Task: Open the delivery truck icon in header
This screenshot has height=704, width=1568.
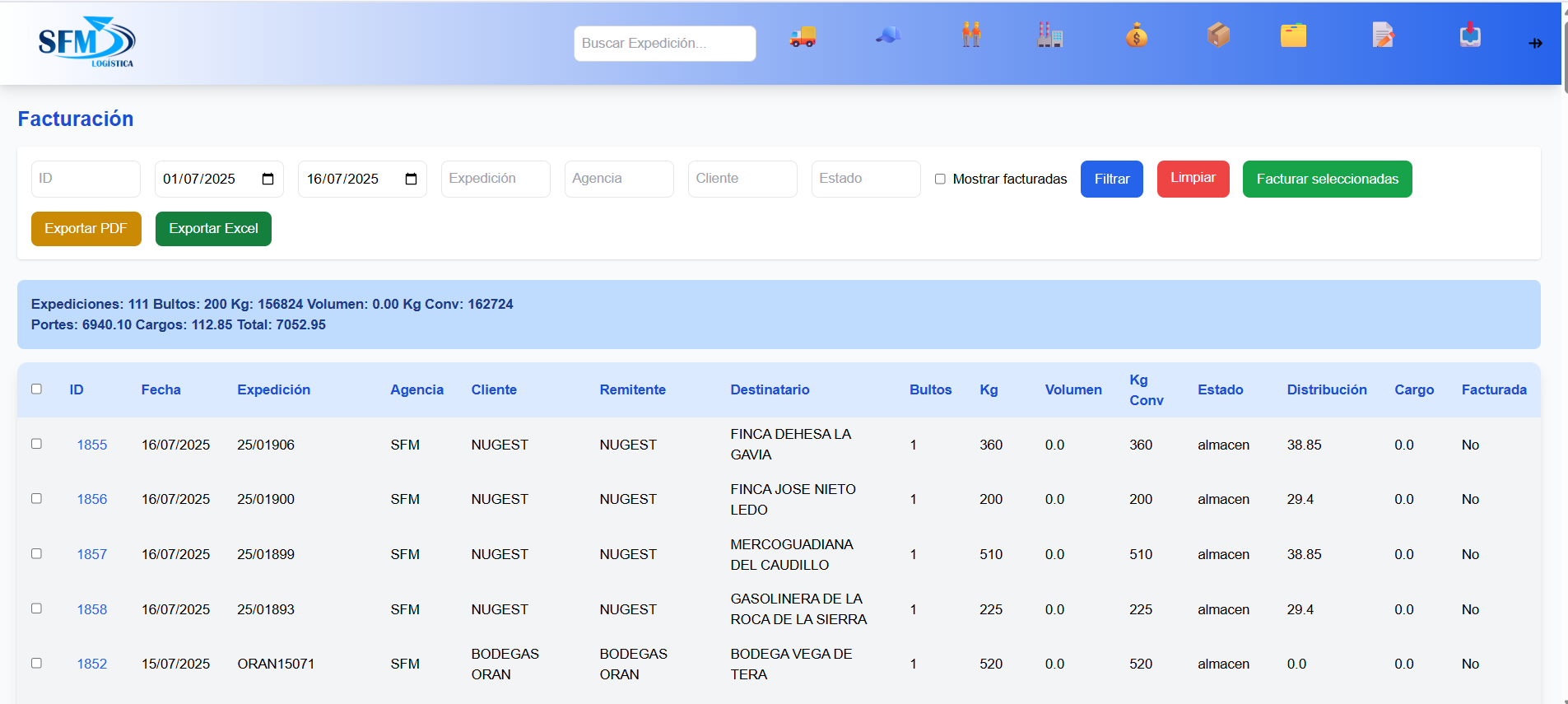Action: coord(803,36)
